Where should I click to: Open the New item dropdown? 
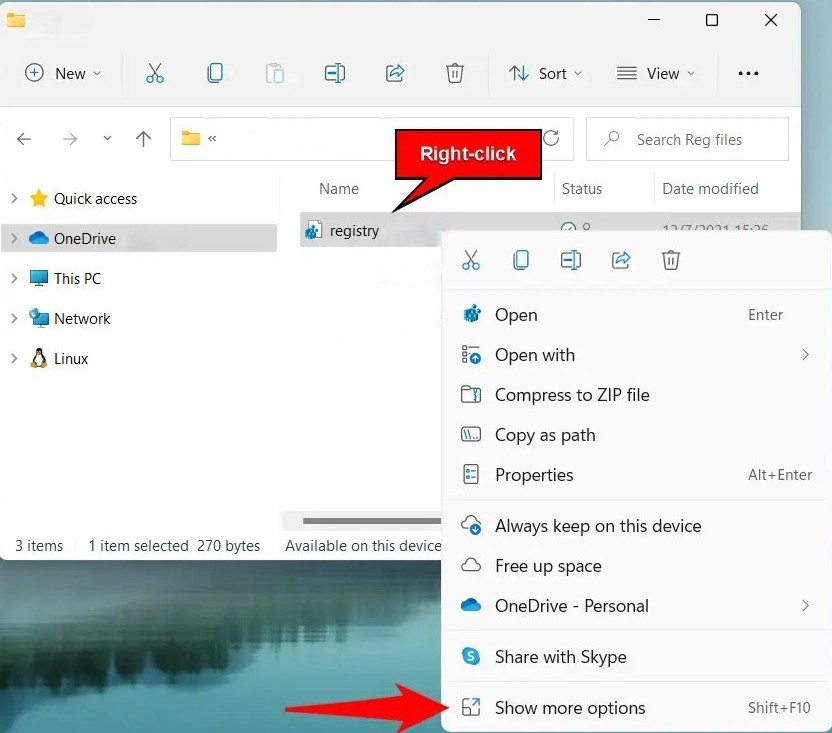click(63, 73)
